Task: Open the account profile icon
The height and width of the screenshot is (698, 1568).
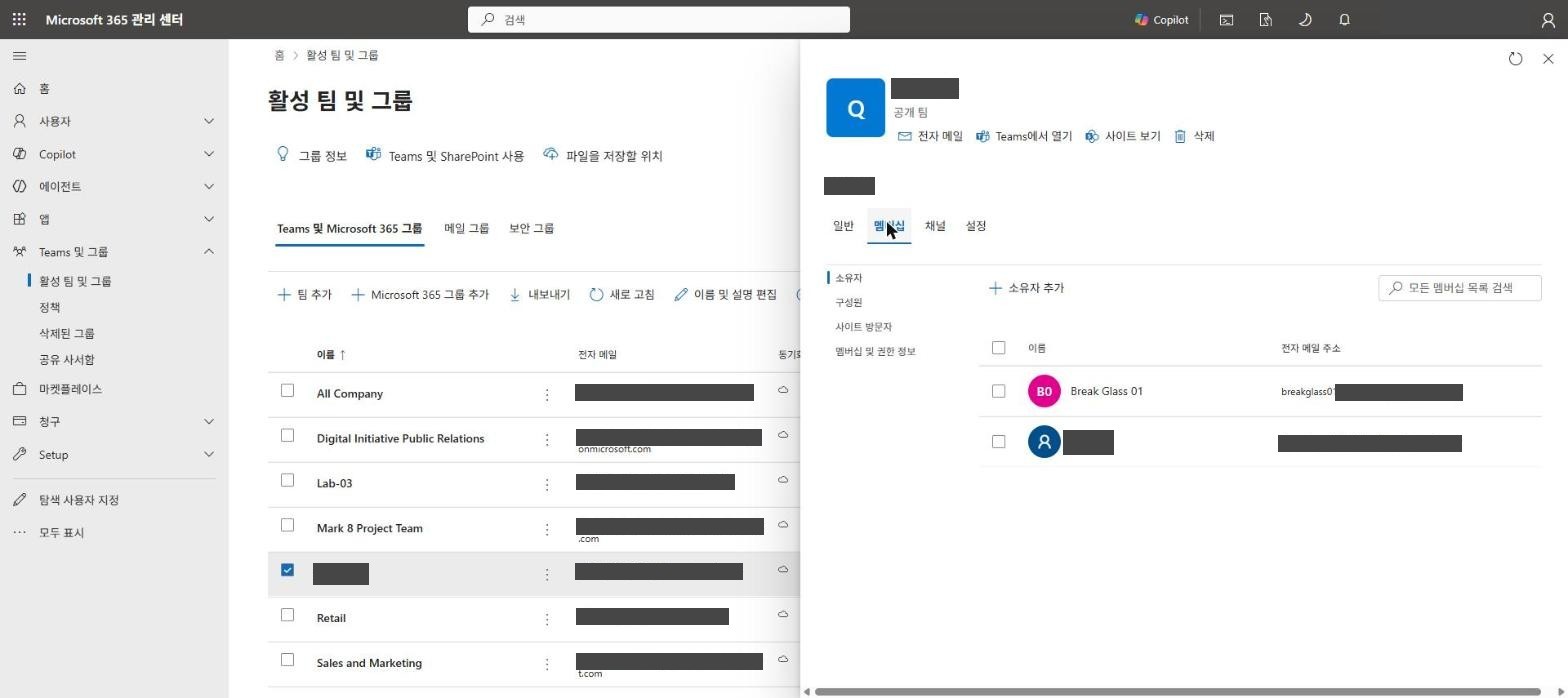Action: point(1548,19)
